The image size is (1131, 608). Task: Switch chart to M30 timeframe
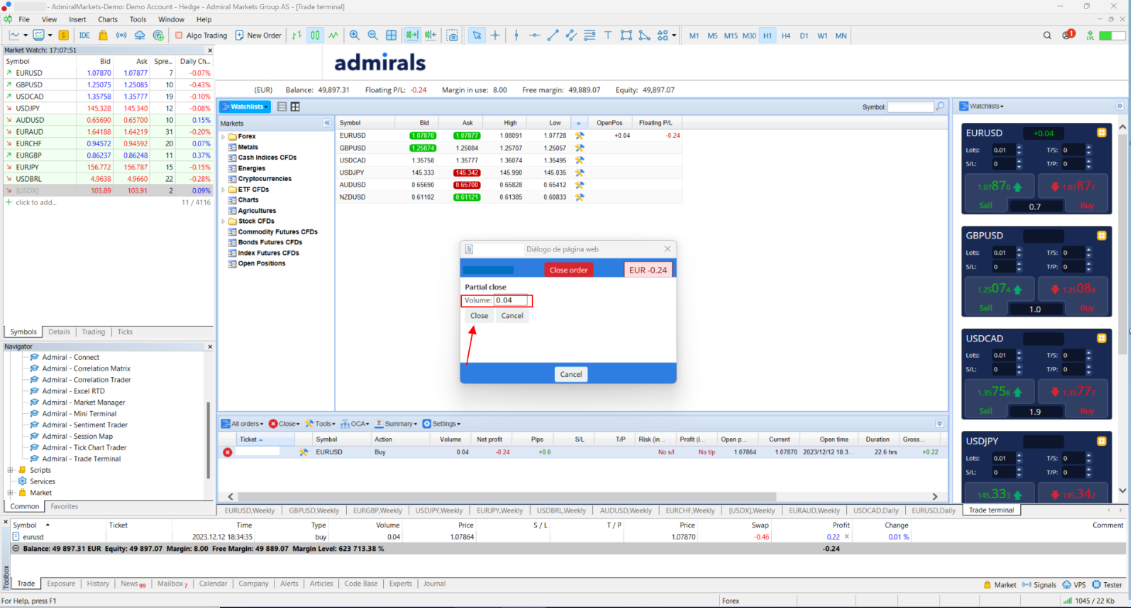(749, 35)
